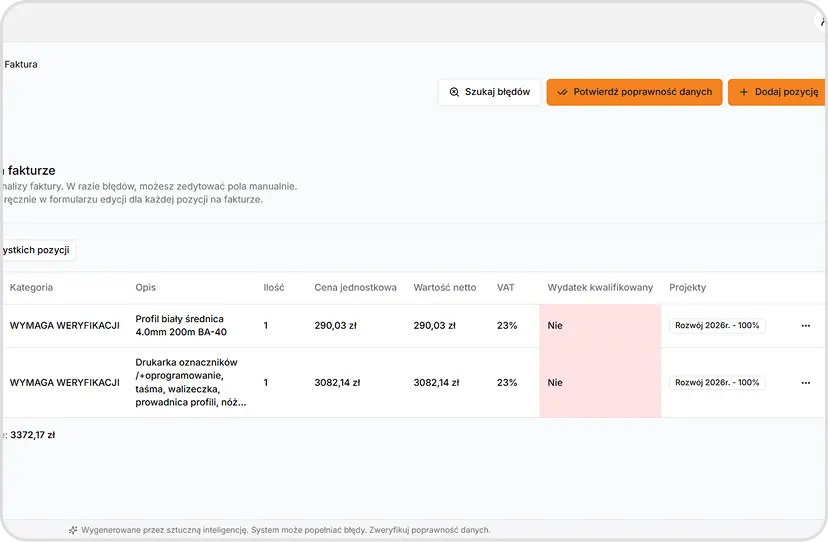The image size is (828, 542).
Task: Click description 'Profil biały średnica 4.0mm 200m BA-40'
Action: tap(181, 325)
